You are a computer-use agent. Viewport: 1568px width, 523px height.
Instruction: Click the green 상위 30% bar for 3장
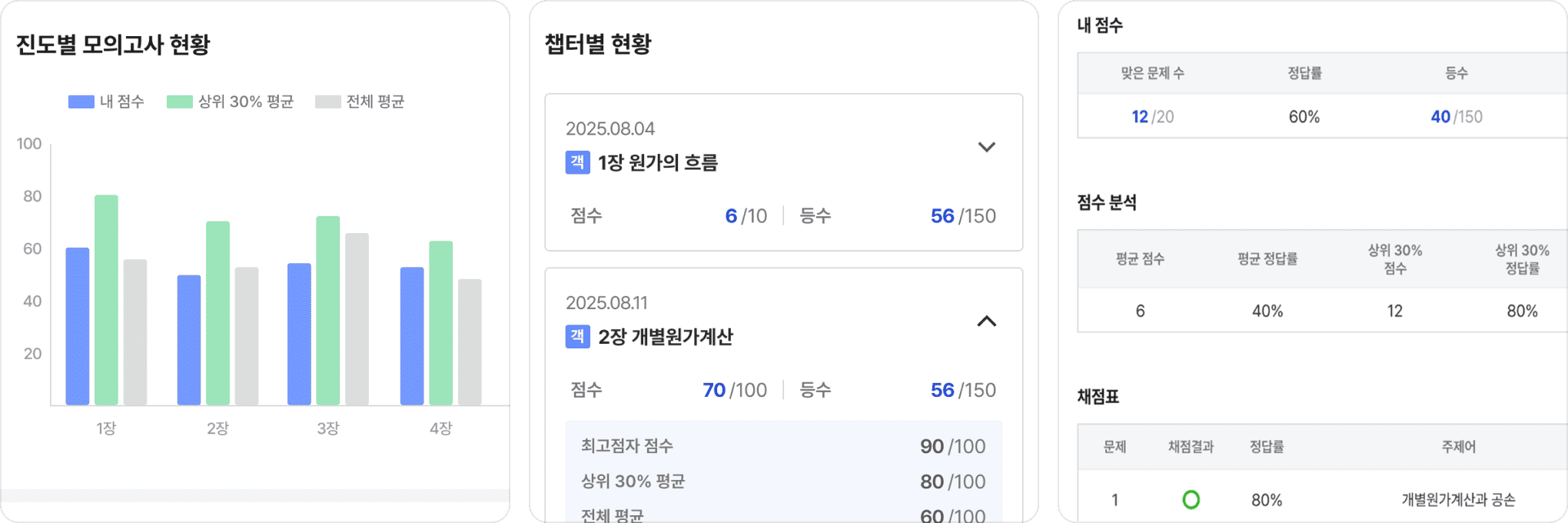coord(328,310)
